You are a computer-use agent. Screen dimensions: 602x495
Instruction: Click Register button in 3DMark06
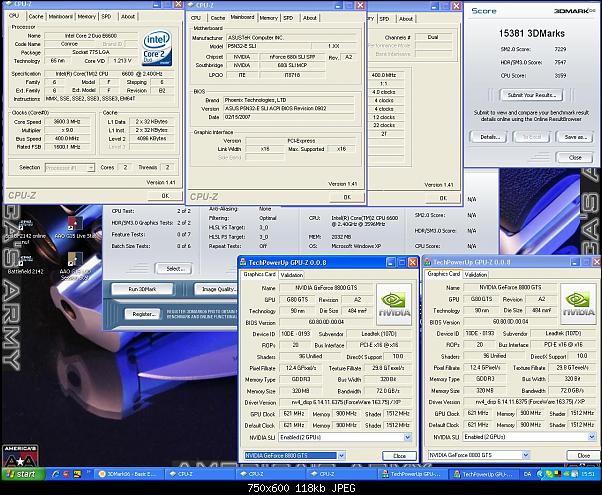click(x=143, y=314)
